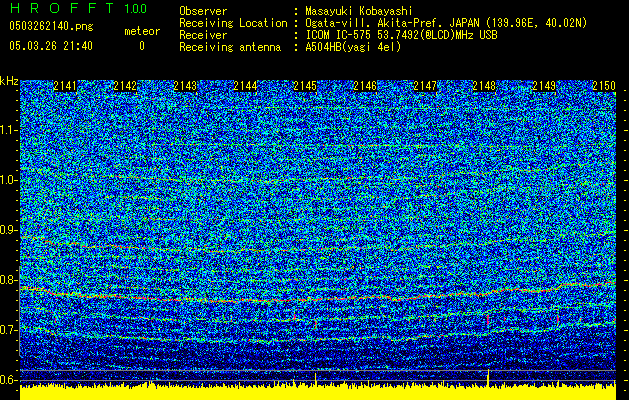Click the 0.6 kHz axis label
The width and height of the screenshot is (629, 400).
coord(8,380)
